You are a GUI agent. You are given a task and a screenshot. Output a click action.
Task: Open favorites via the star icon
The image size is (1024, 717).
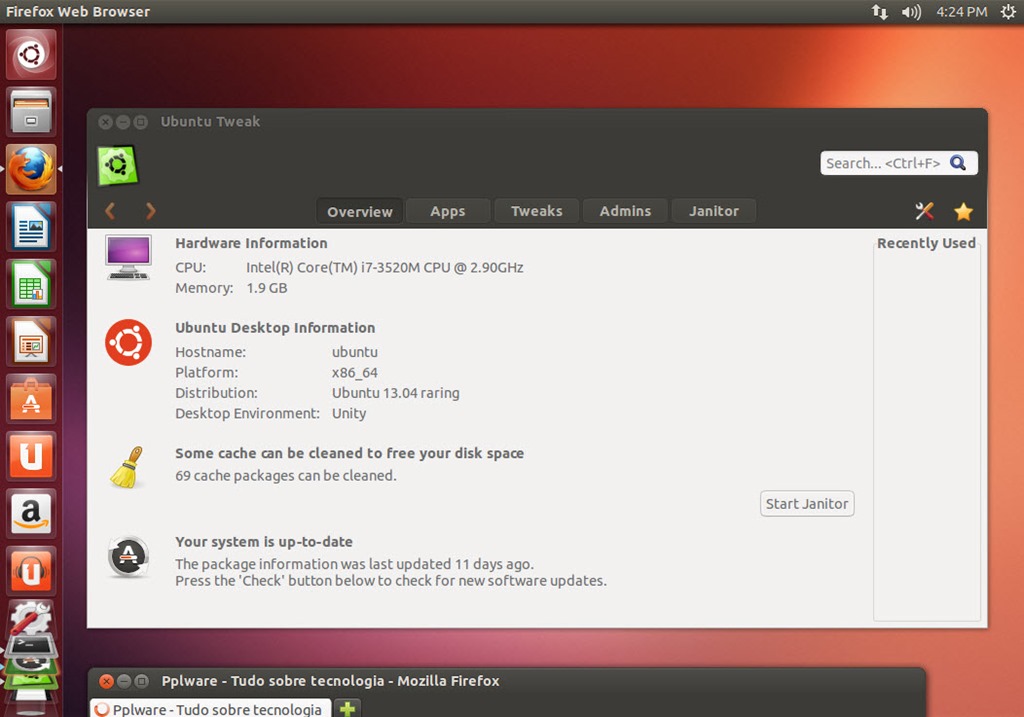pyautogui.click(x=963, y=211)
